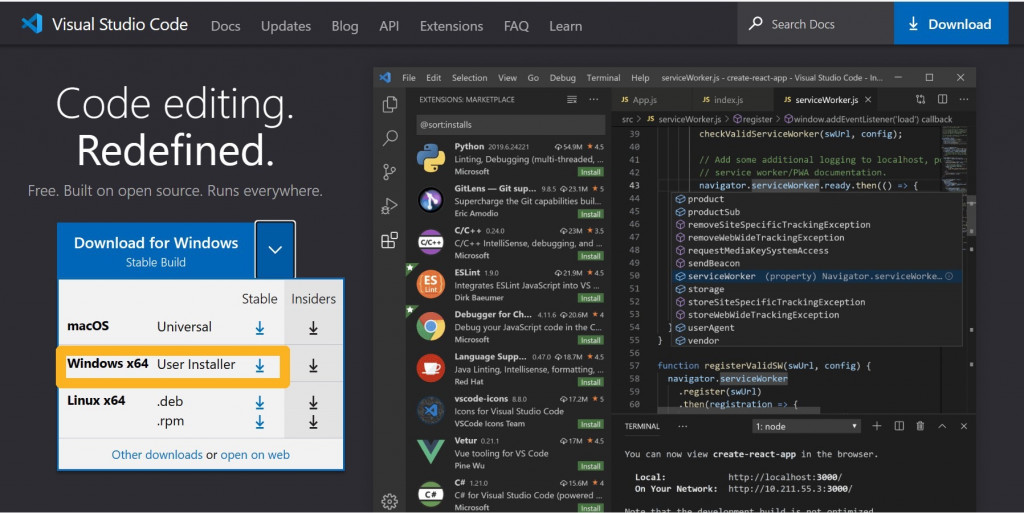Open the Selection menu in editor

pyautogui.click(x=470, y=78)
